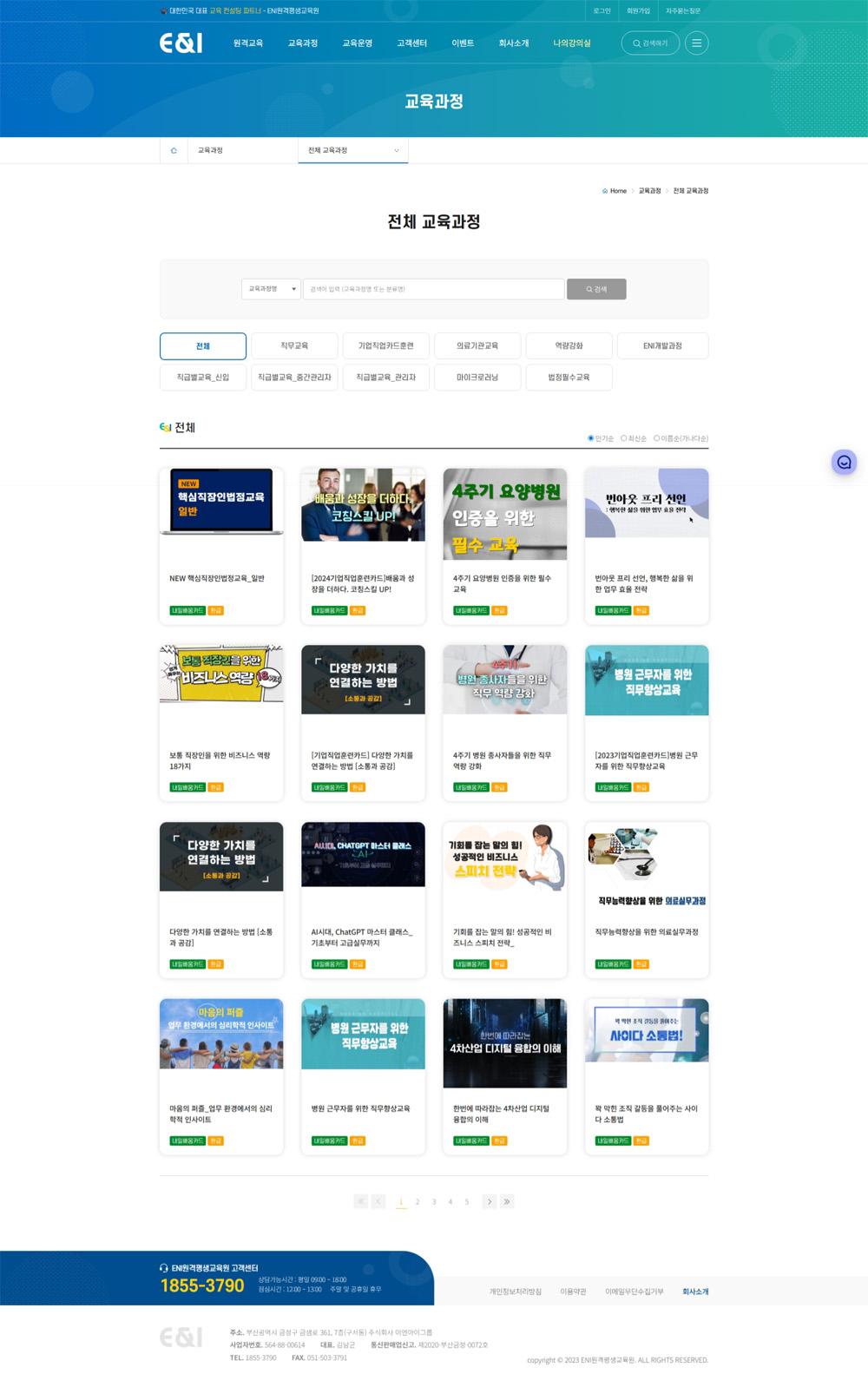Open the 회사소개 footer link
The height and width of the screenshot is (1387, 868).
pyautogui.click(x=695, y=1292)
